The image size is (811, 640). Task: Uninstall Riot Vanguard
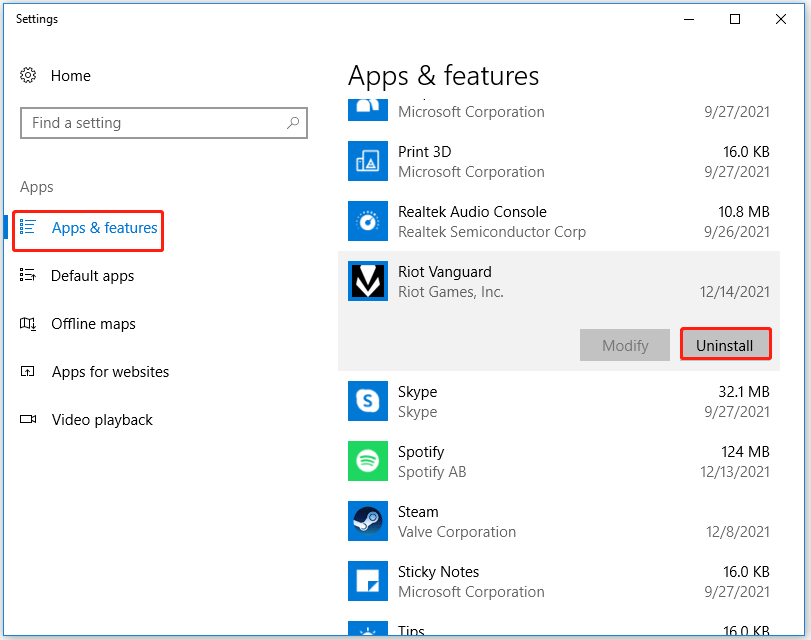(x=725, y=345)
